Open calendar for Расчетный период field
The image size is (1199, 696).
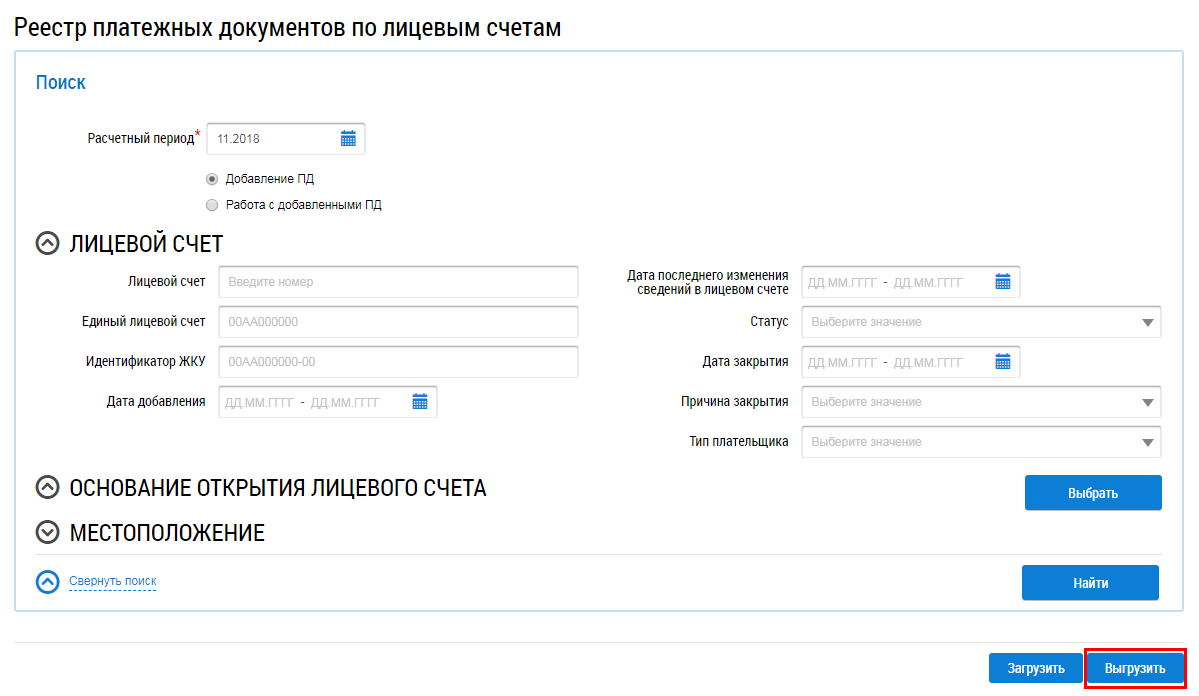[x=348, y=139]
